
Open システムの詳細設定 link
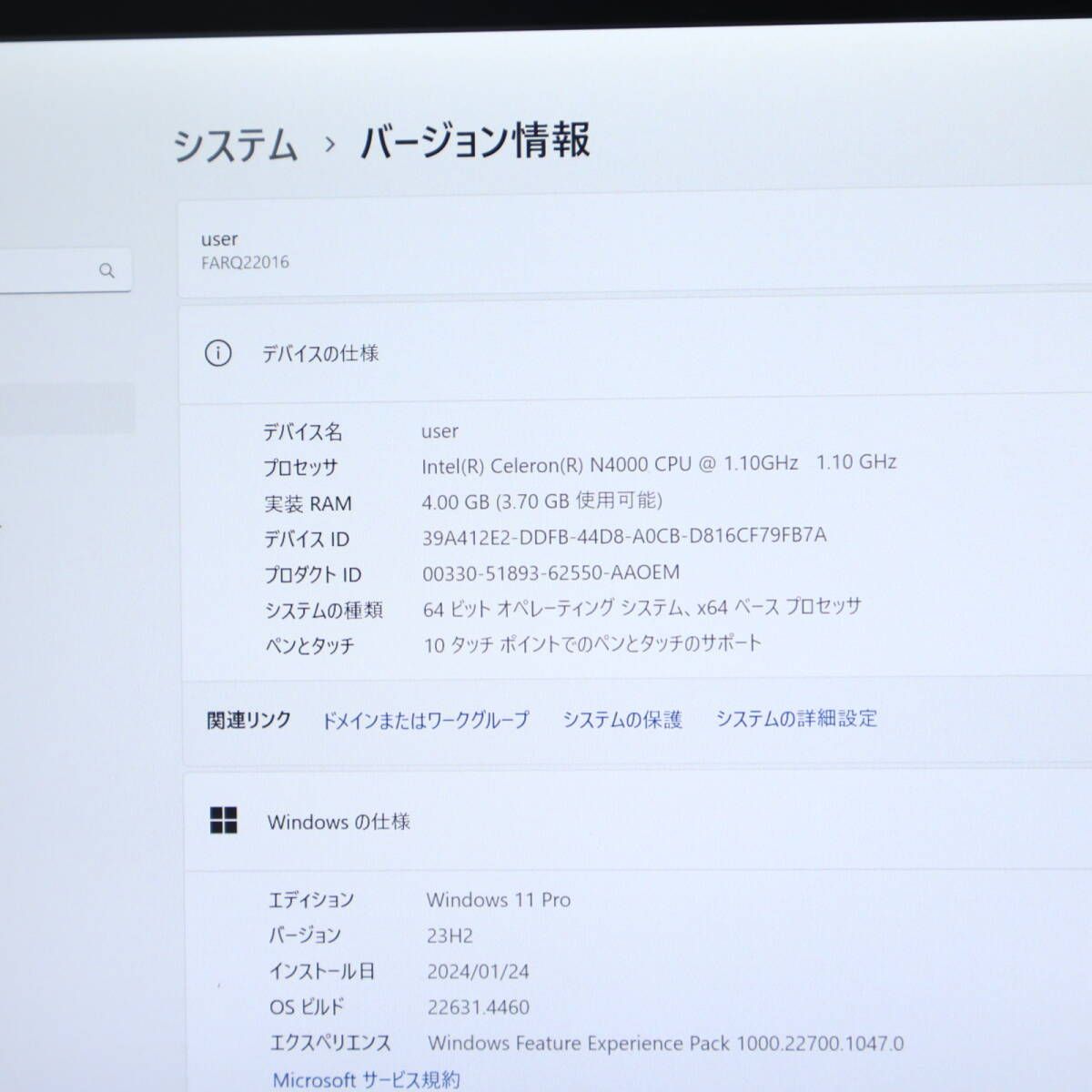click(796, 718)
